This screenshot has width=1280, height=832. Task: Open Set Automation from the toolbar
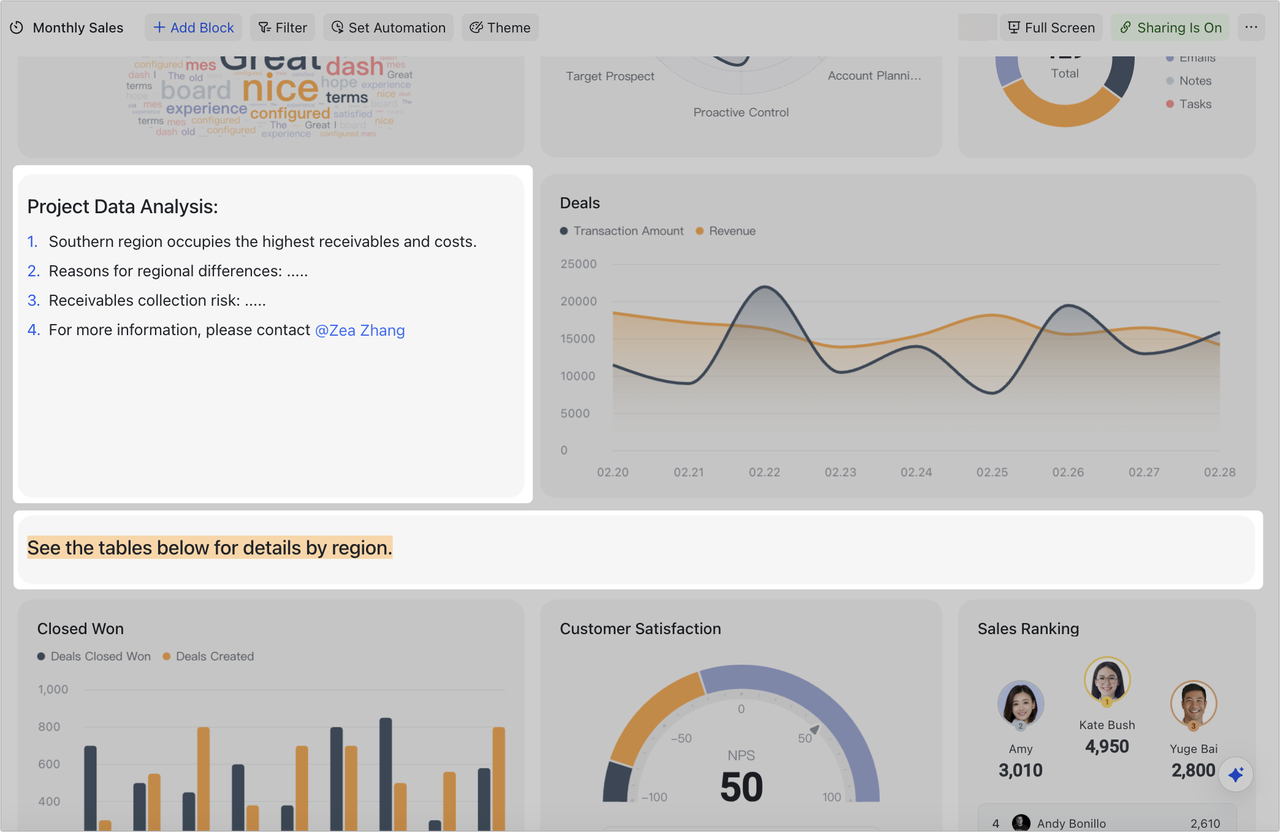(387, 27)
